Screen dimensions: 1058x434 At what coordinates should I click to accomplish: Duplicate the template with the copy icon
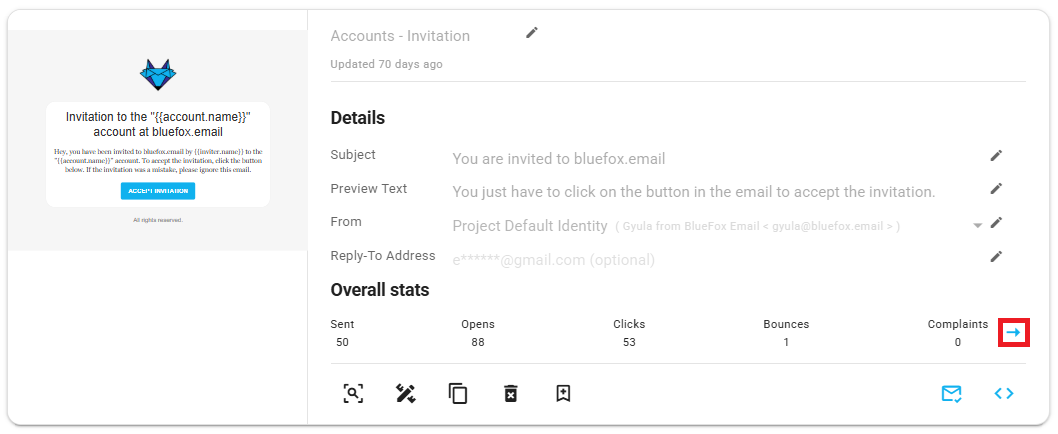(x=458, y=393)
